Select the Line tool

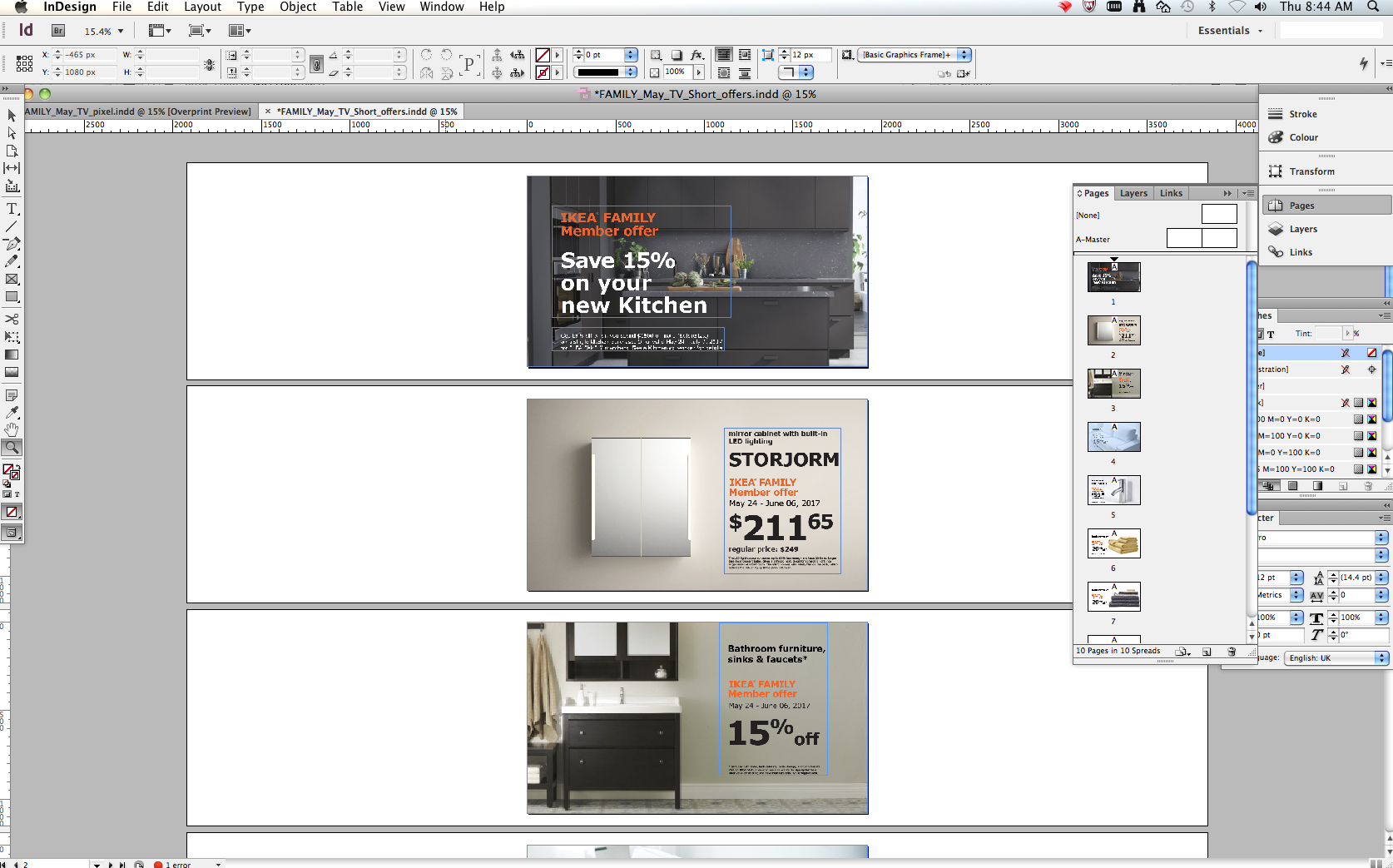tap(12, 226)
